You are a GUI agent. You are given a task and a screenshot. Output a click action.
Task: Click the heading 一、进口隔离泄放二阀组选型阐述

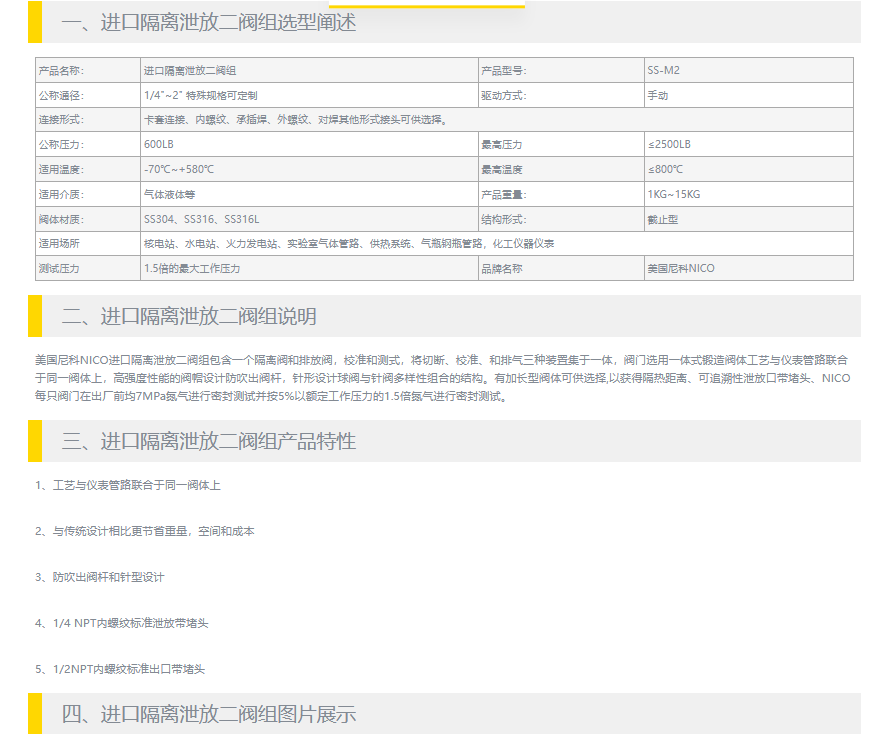coord(208,22)
